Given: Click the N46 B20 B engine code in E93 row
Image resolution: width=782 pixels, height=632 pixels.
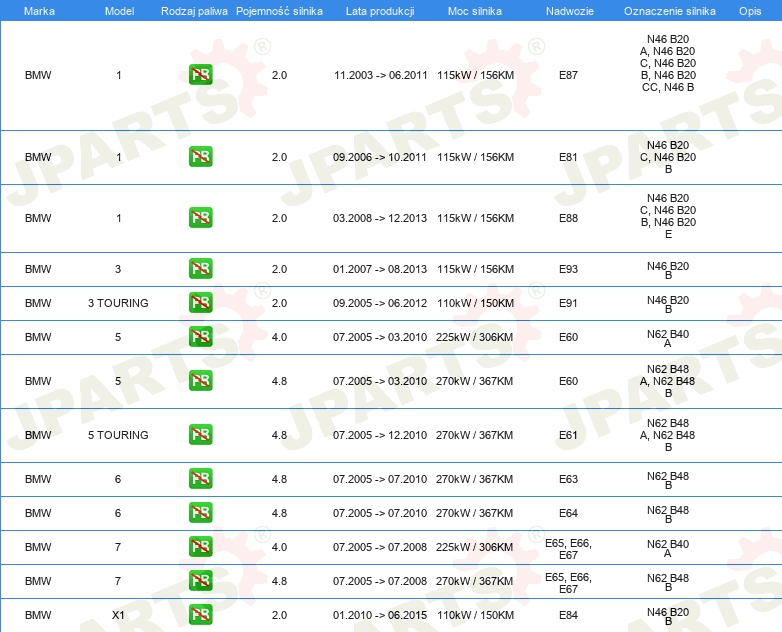Looking at the screenshot, I should tap(668, 270).
